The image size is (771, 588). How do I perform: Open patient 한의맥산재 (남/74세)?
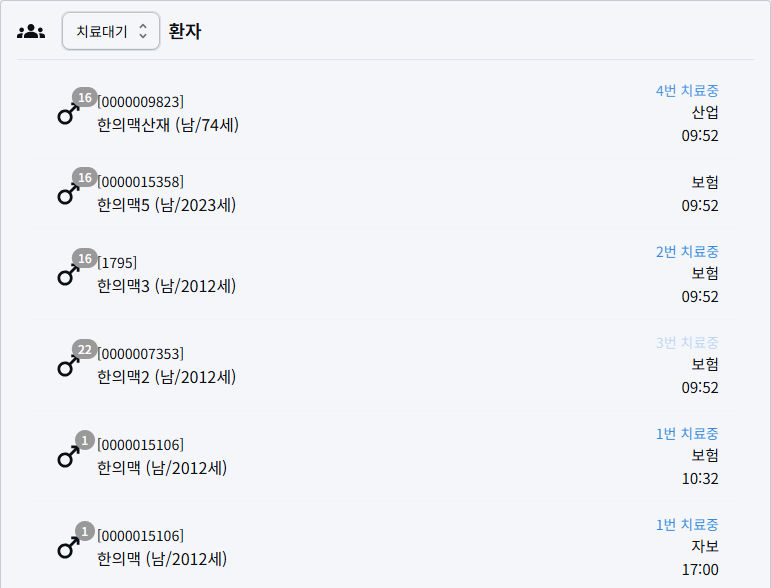tap(168, 125)
